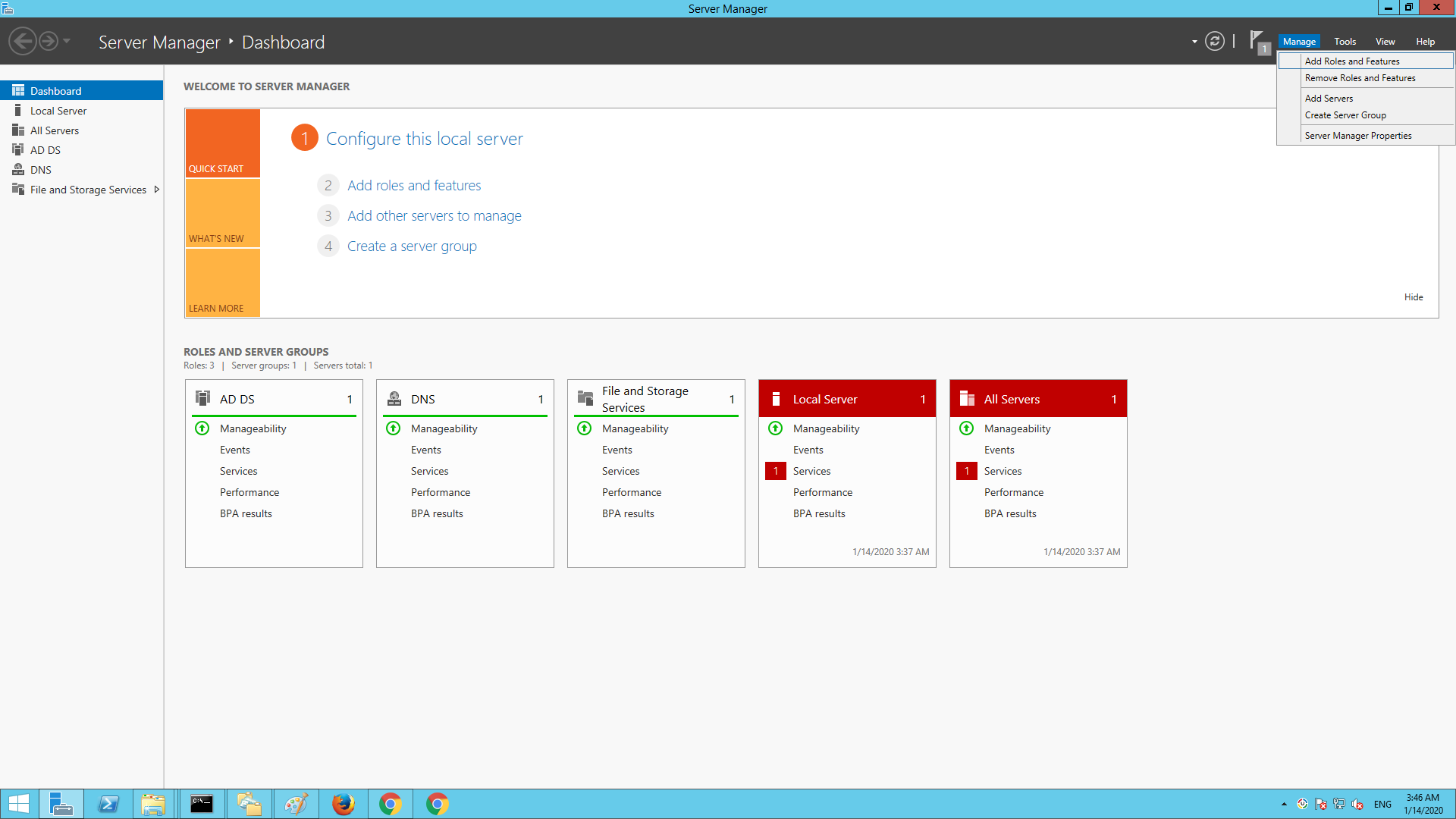Image resolution: width=1456 pixels, height=819 pixels.
Task: Click the red Services alert badge in Local Server
Action: 775,471
